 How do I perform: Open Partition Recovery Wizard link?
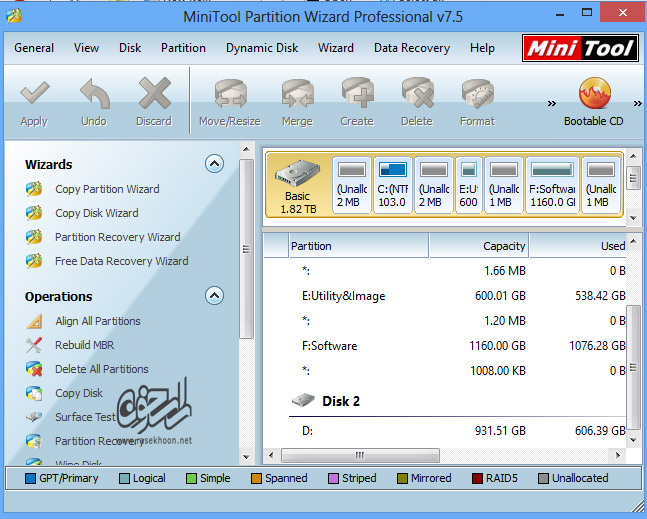click(118, 237)
